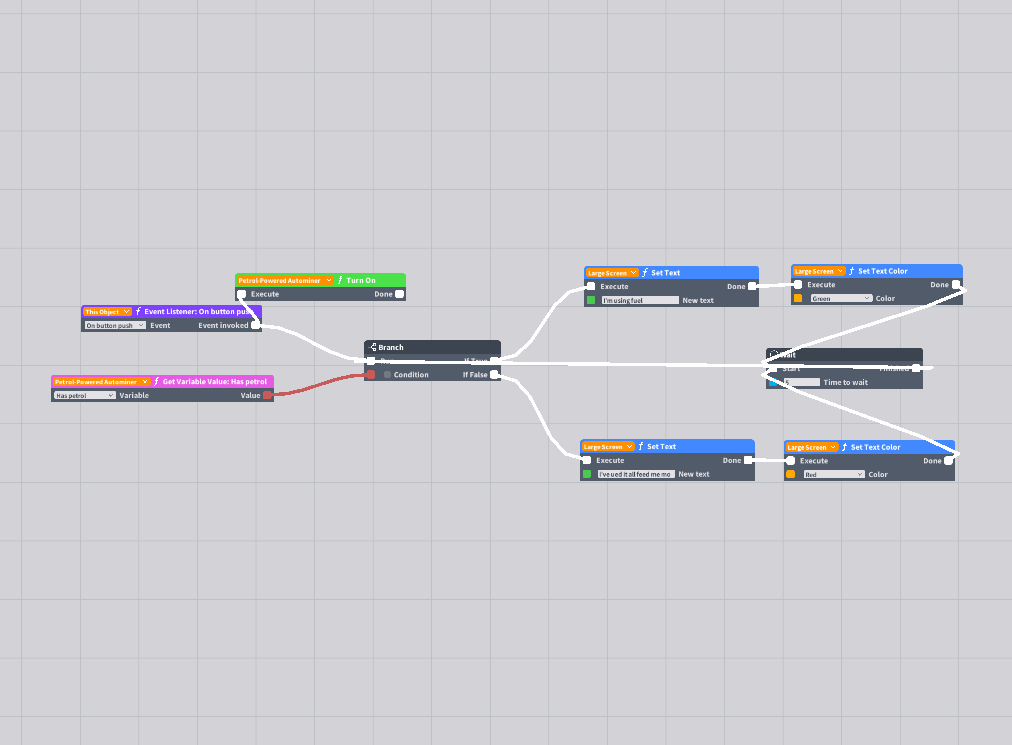Click the Event Listener function icon
The width and height of the screenshot is (1012, 745).
pos(138,311)
